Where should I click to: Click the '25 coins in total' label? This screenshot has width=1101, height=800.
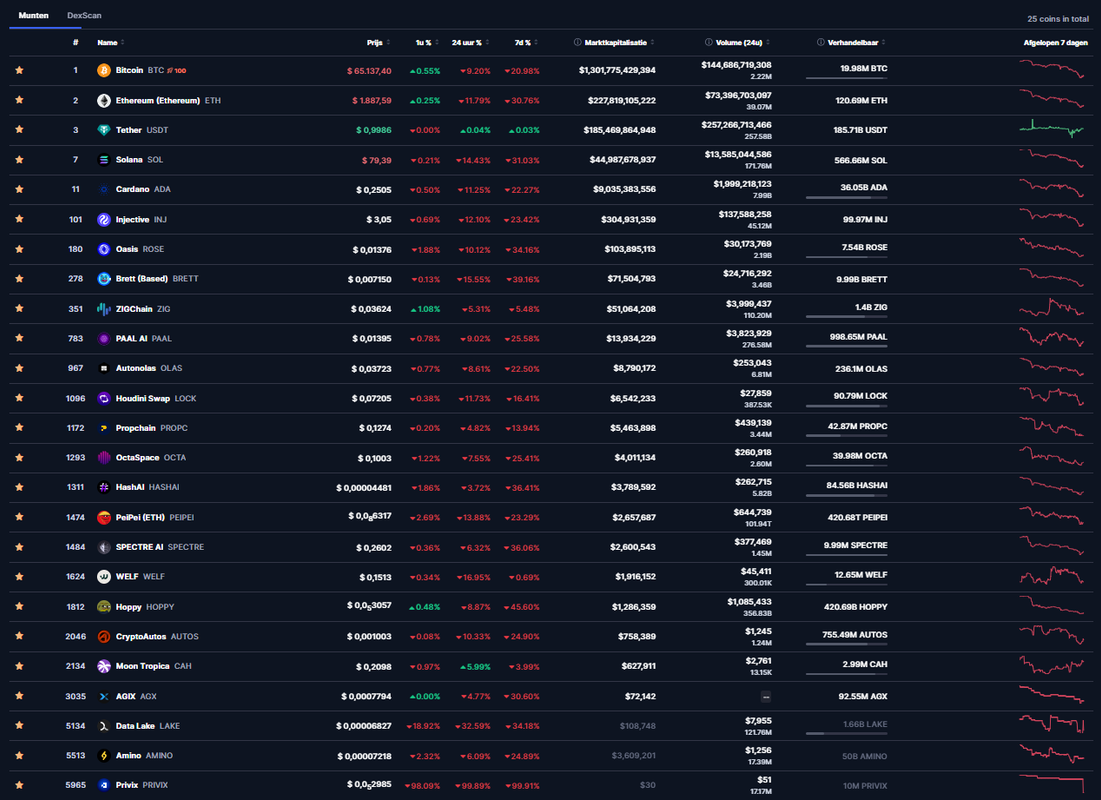(x=1058, y=19)
